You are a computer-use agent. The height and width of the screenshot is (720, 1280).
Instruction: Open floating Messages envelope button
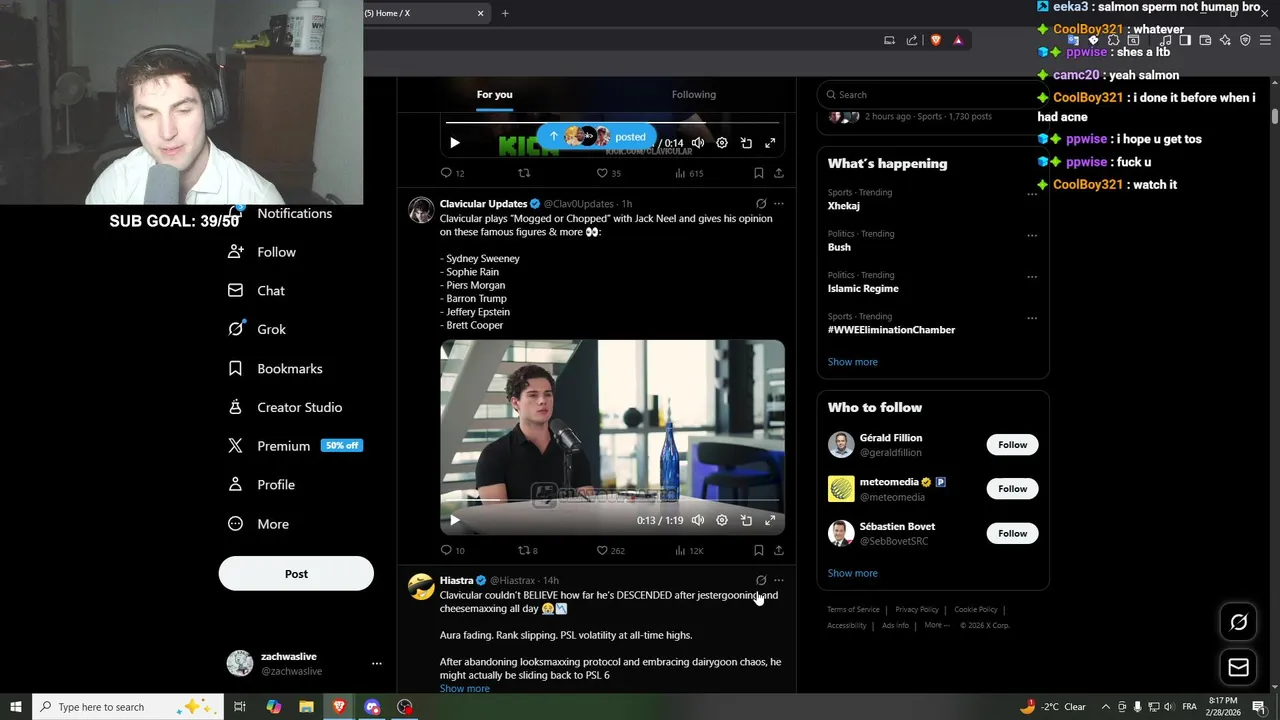click(1238, 667)
